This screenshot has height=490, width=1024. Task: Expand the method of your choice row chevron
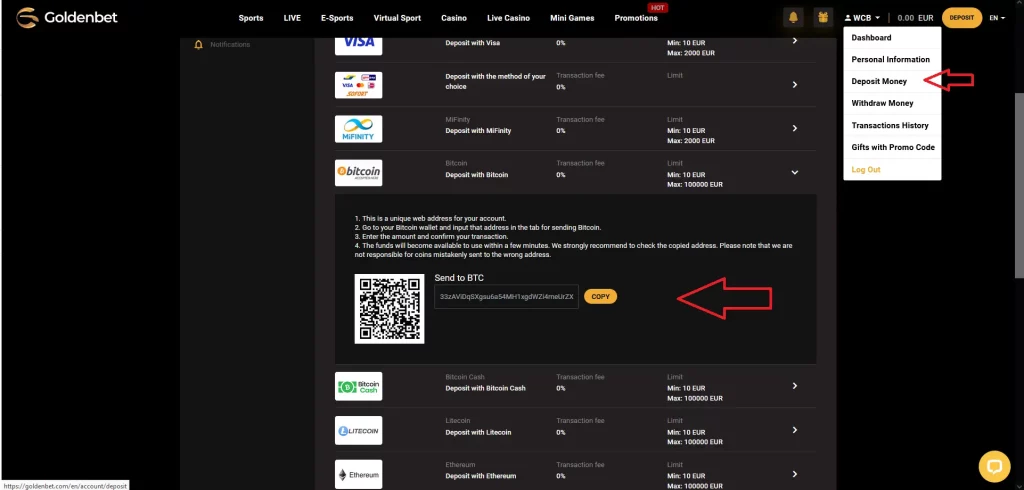(x=795, y=84)
